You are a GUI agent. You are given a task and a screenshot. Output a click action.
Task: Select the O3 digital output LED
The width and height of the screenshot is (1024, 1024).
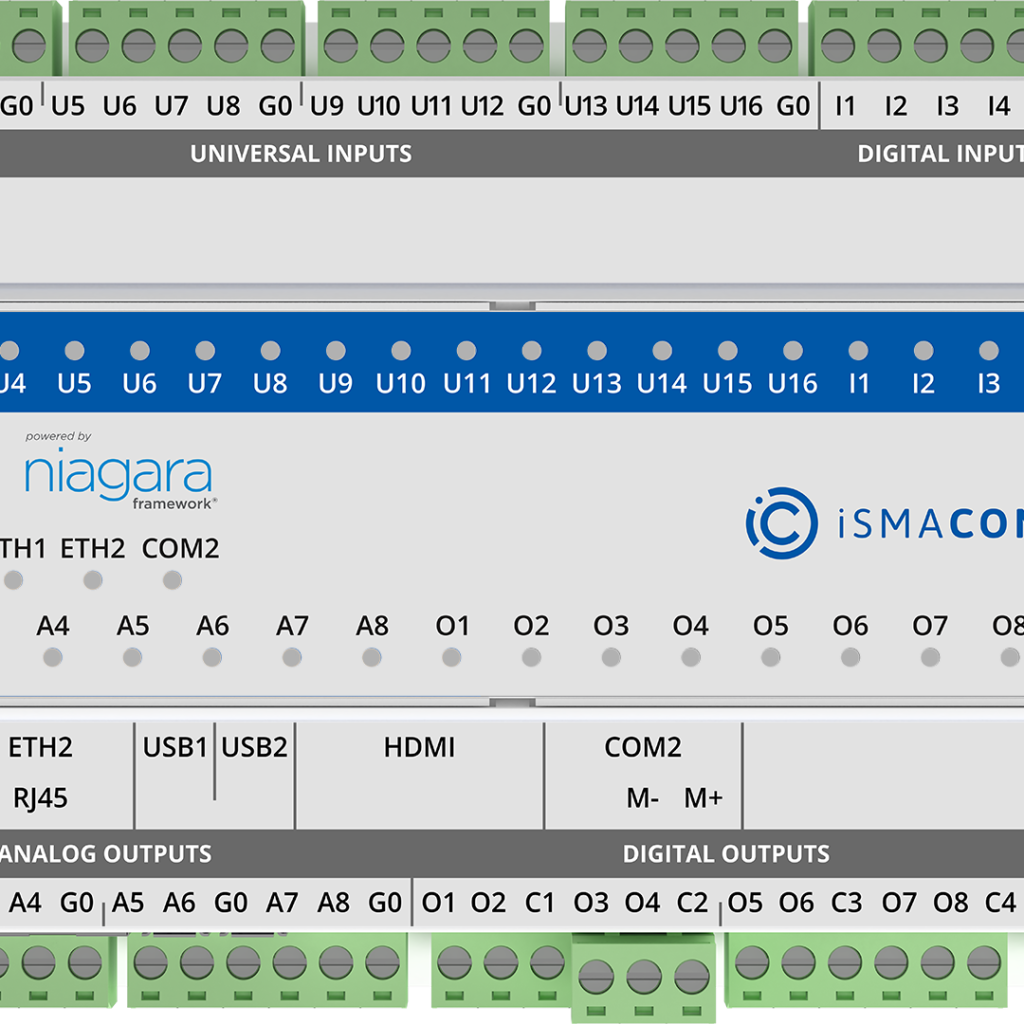click(611, 657)
